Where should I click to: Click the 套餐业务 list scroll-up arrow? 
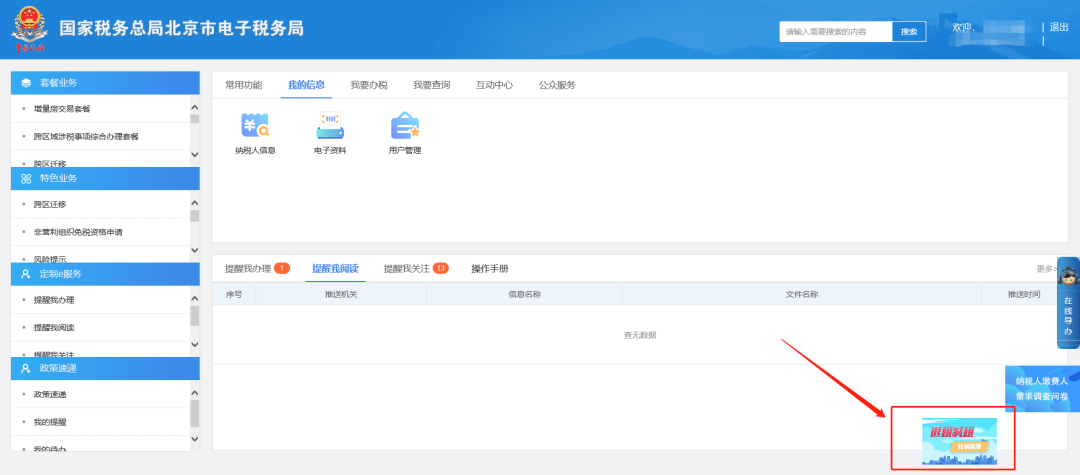coord(194,107)
